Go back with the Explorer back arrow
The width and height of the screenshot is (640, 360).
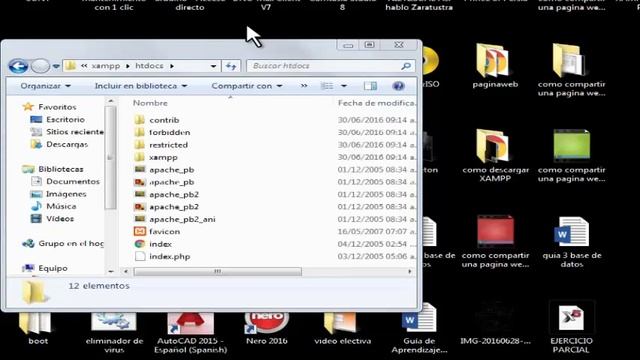18,66
